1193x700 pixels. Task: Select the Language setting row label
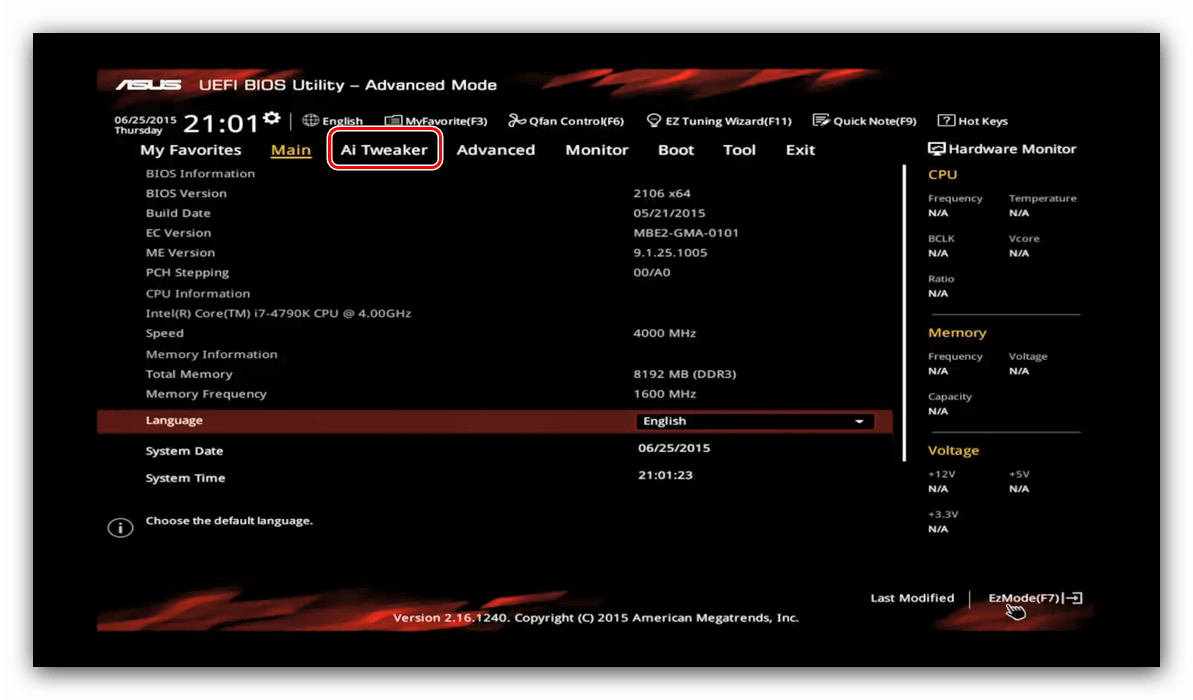click(x=174, y=420)
